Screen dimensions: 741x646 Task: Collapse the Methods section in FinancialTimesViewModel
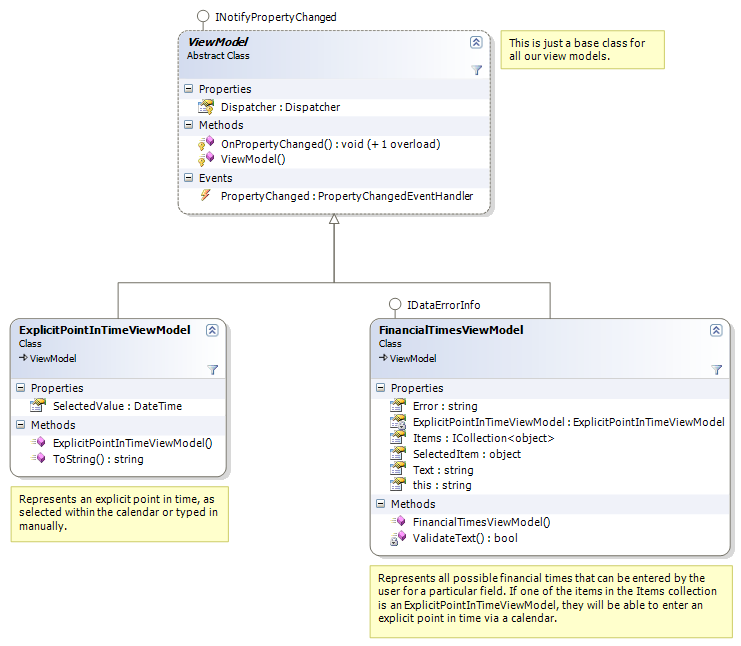pyautogui.click(x=380, y=503)
